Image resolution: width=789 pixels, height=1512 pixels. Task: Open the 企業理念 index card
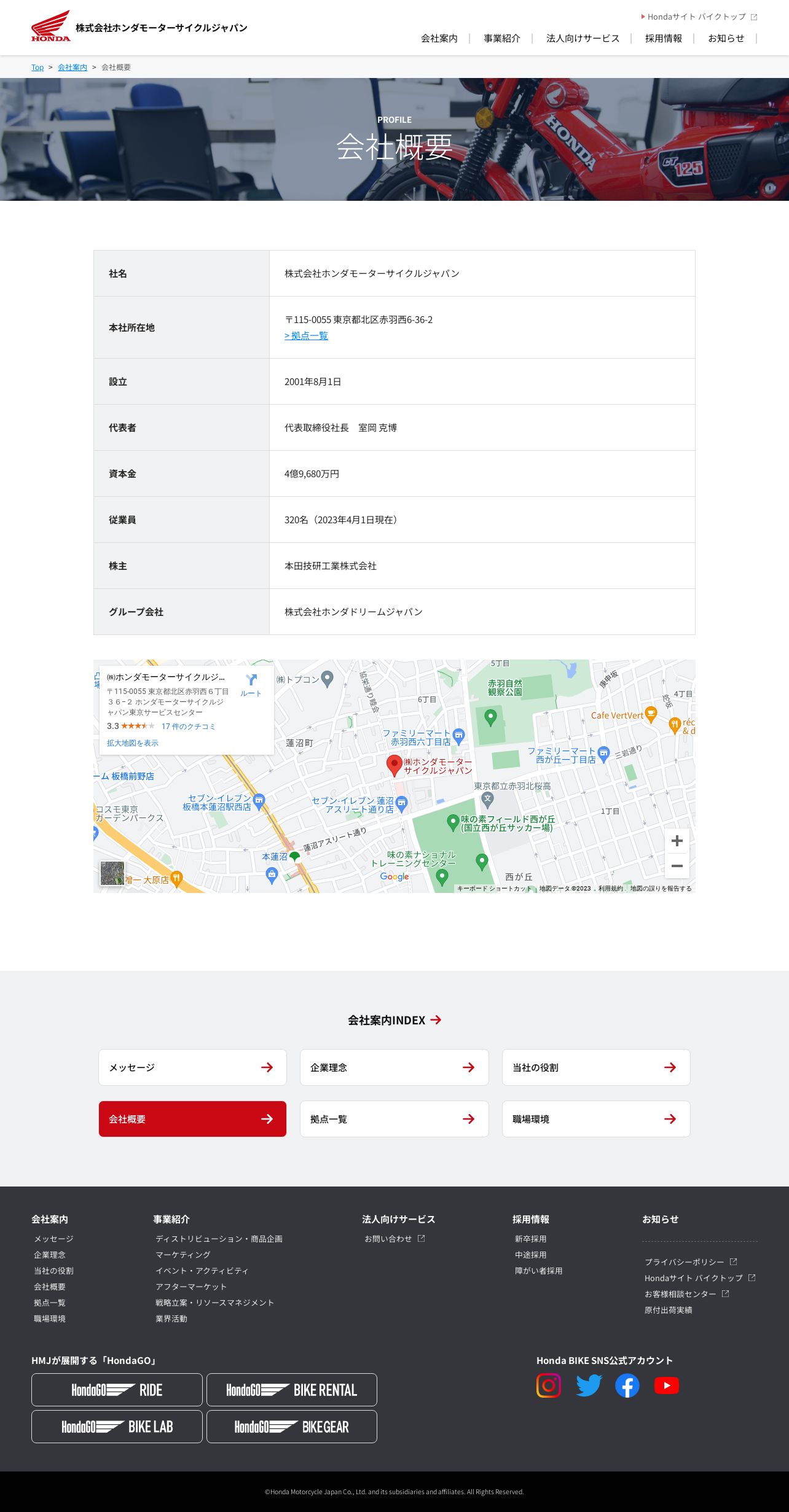coord(394,1067)
